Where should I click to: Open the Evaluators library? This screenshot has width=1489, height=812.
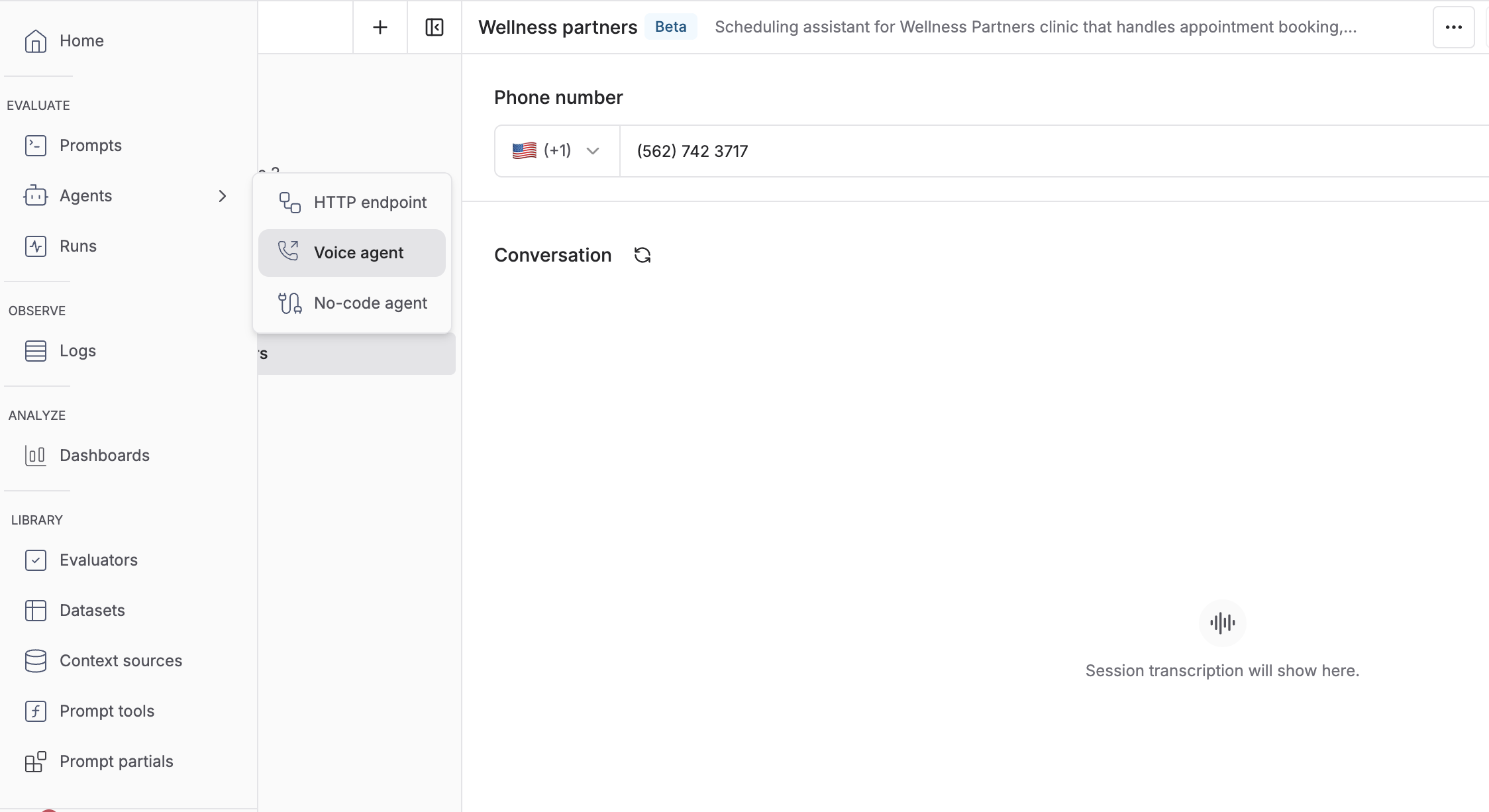coord(98,560)
